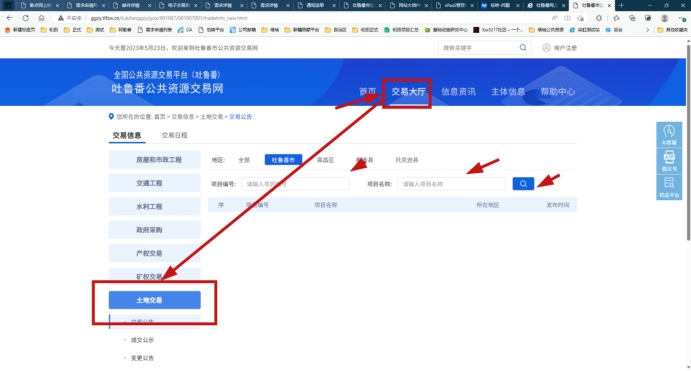The height and width of the screenshot is (371, 691).
Task: Select the 托克逊县 region filter
Action: tap(407, 160)
